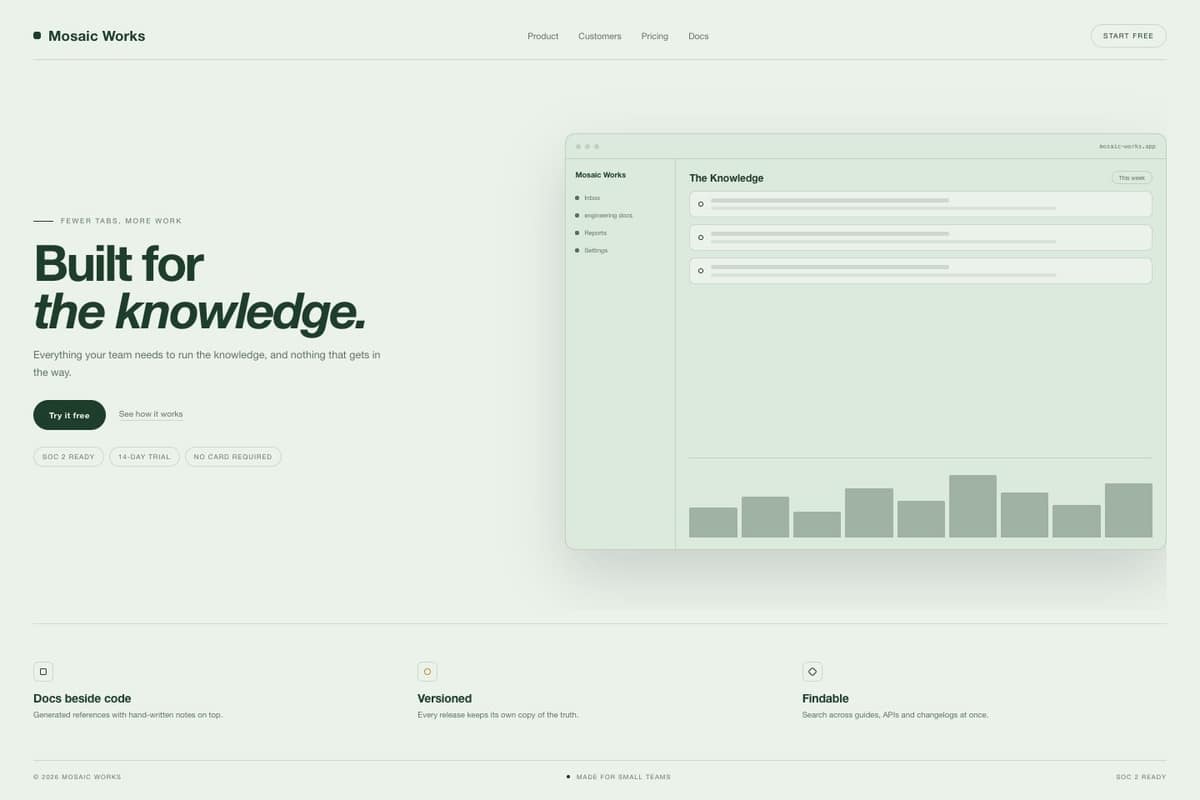Click the circle icon above Versioned
This screenshot has width=1200, height=800.
pos(427,672)
